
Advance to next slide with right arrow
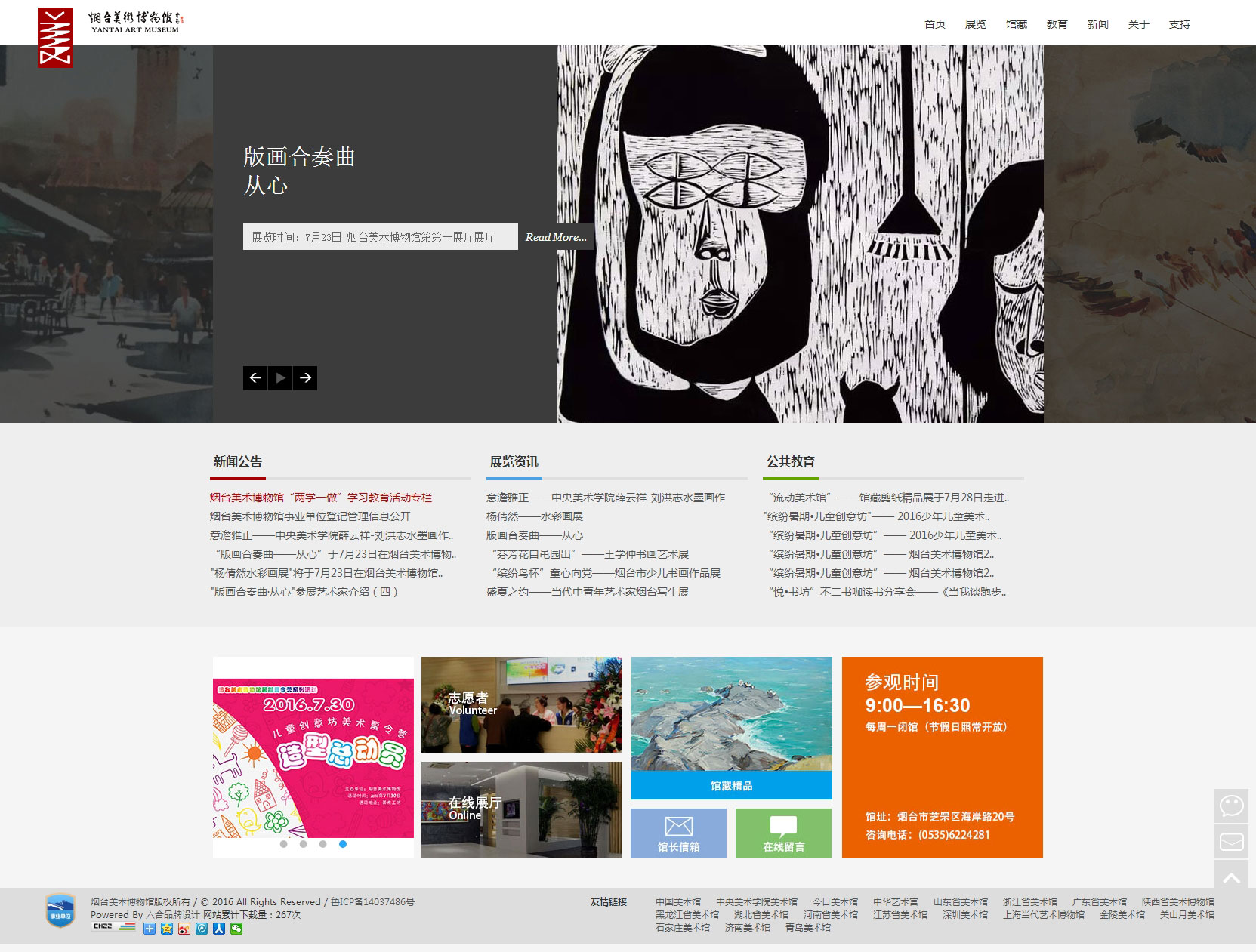point(305,378)
